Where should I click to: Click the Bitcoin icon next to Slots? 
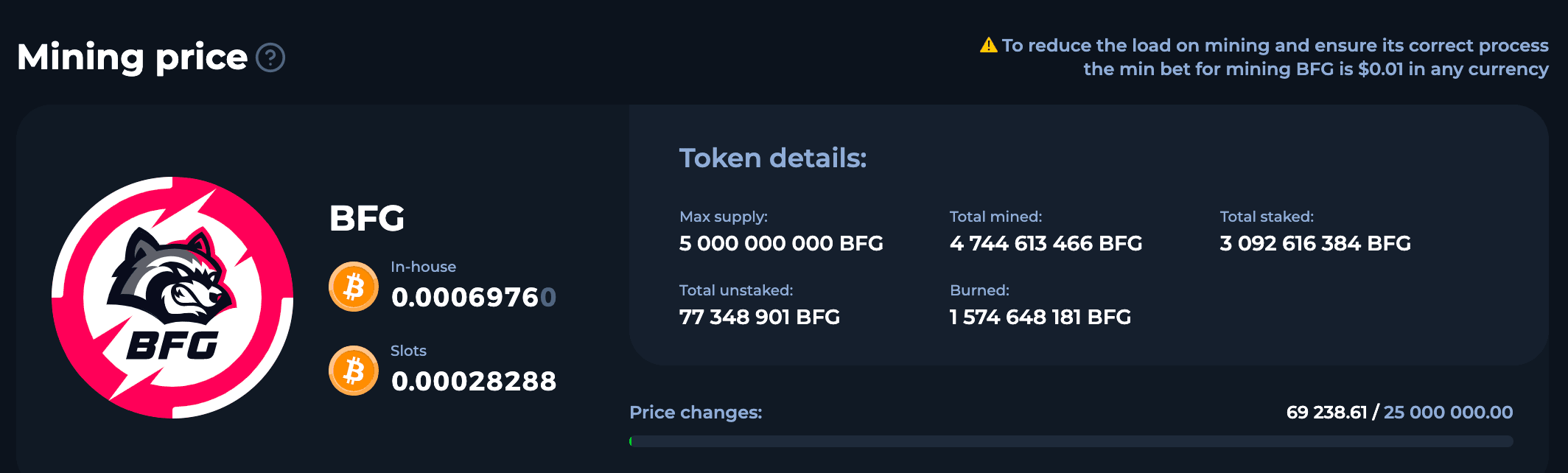[x=354, y=371]
